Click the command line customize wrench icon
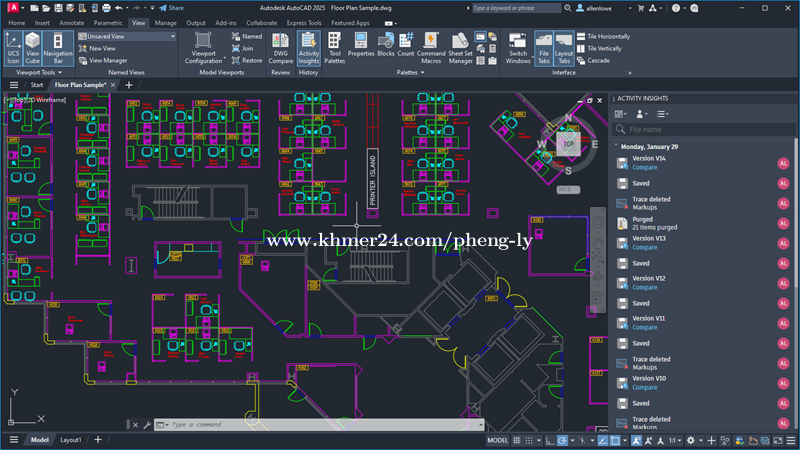 click(x=147, y=424)
